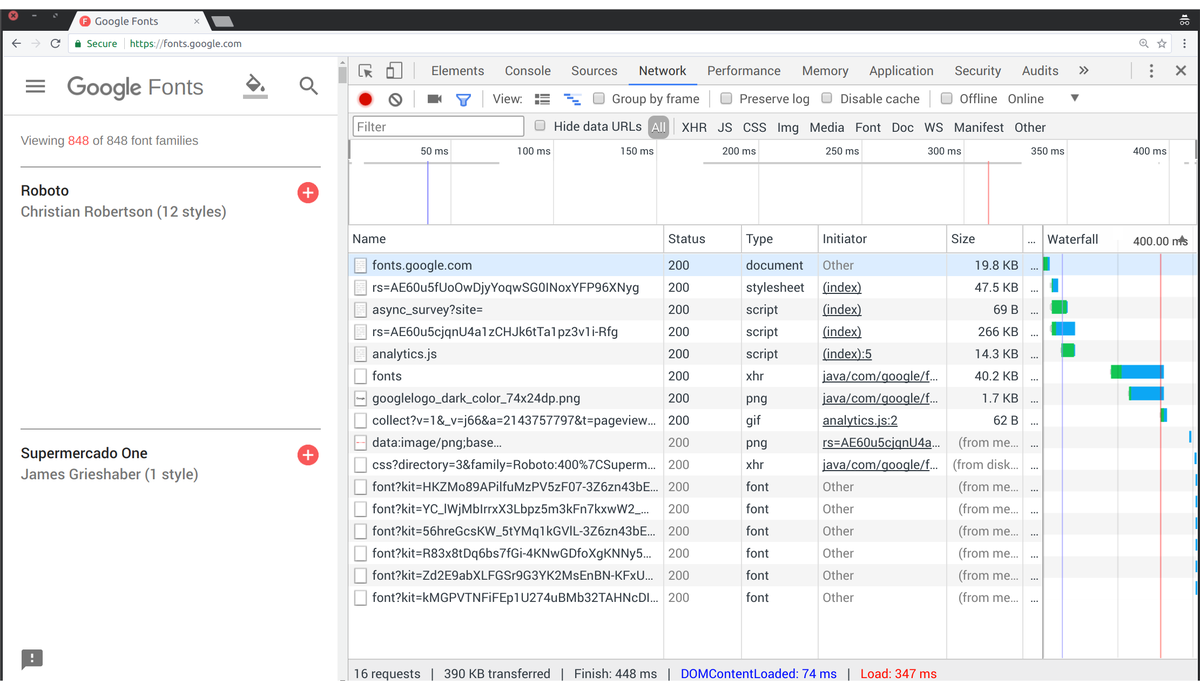Click the capture screenshots camera icon
The image size is (1200, 690).
434,99
